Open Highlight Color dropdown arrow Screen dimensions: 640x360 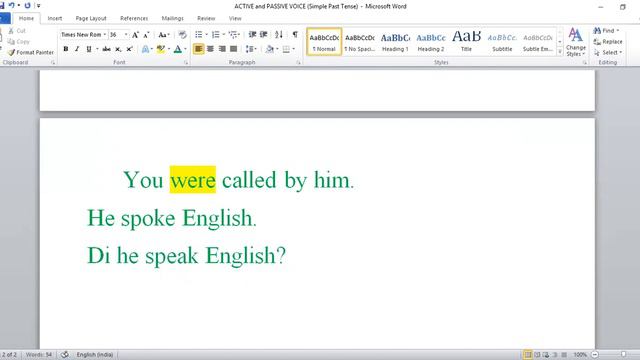[169, 49]
